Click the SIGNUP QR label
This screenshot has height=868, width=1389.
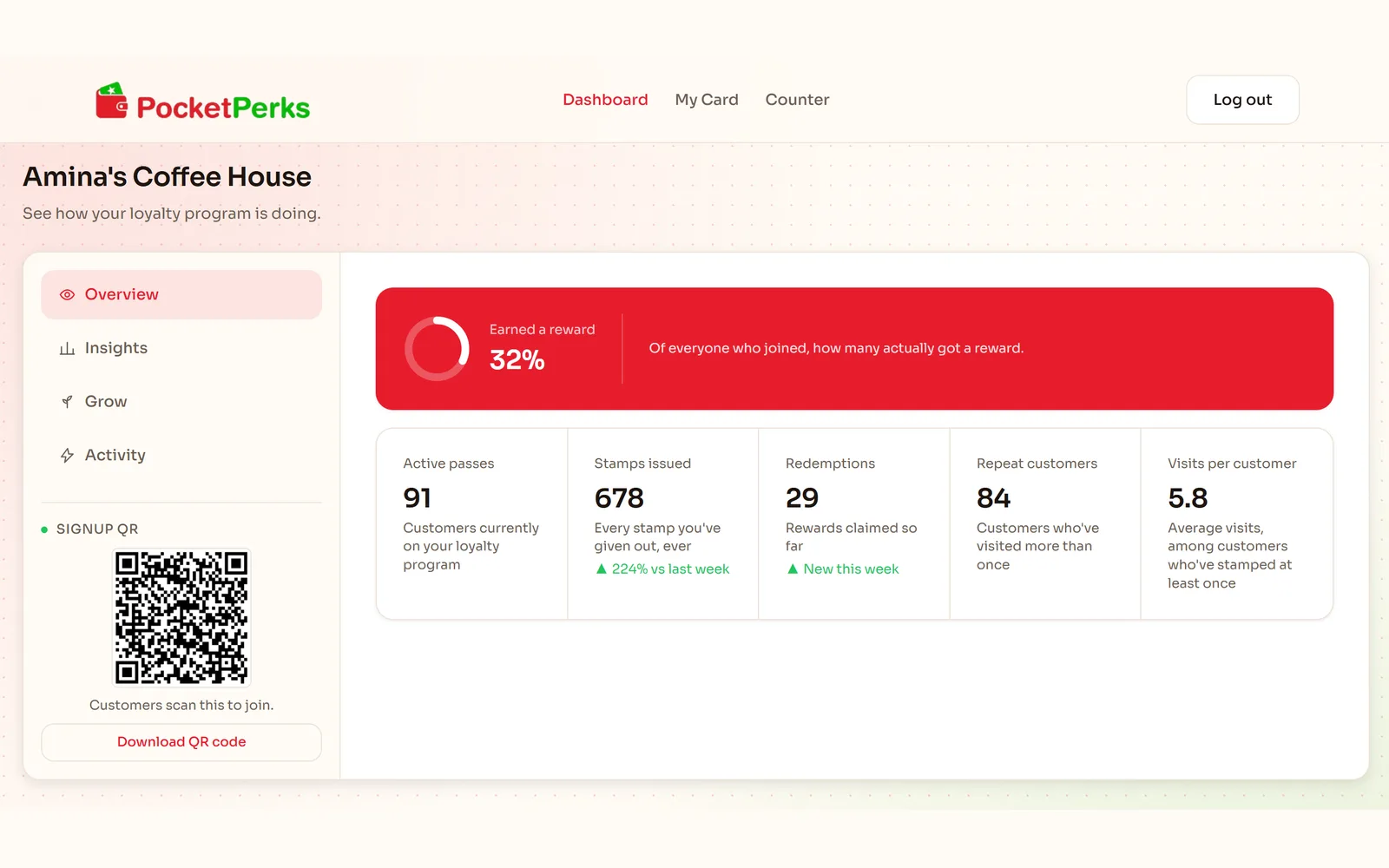coord(97,529)
